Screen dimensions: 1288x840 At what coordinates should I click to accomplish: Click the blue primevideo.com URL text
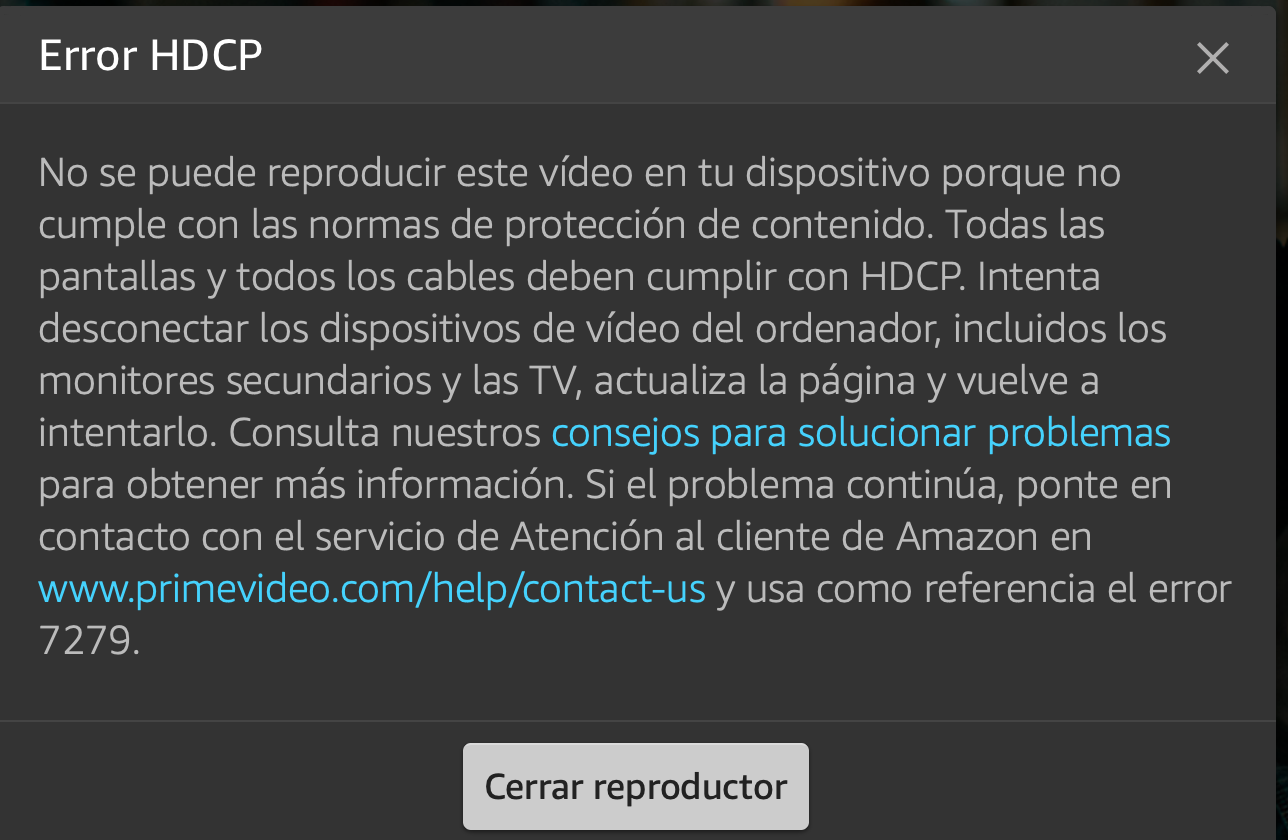[372, 589]
